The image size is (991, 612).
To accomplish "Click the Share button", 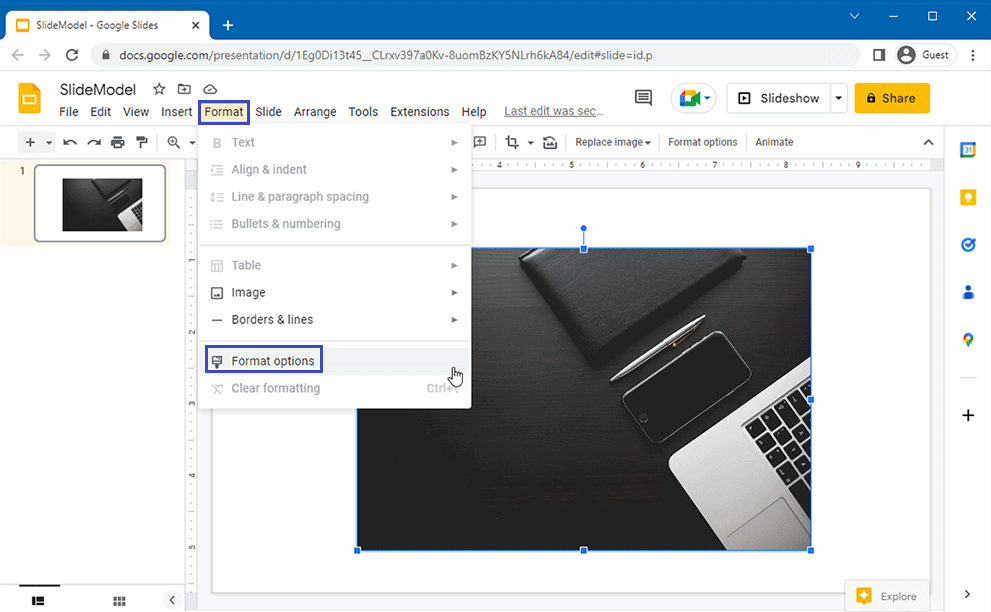I will 891,98.
